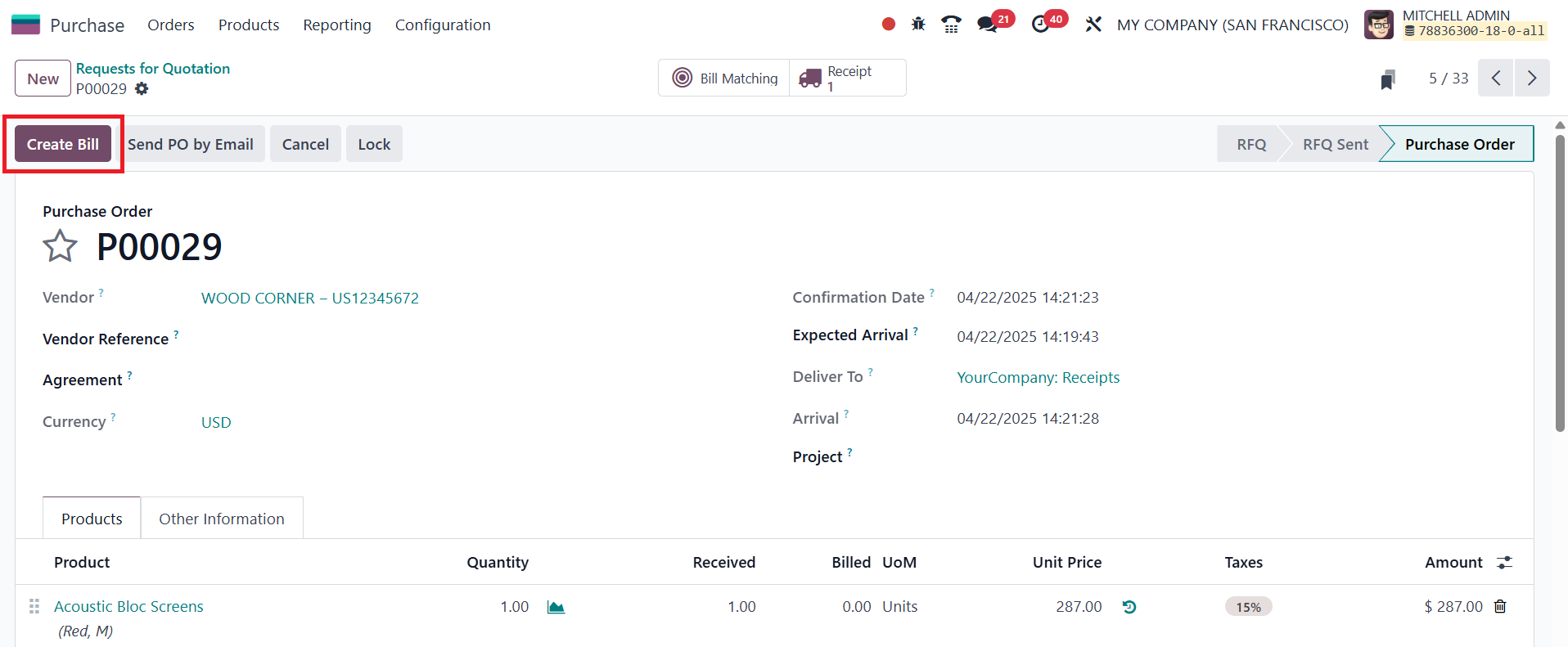Open the Wood Corner vendor link

[309, 298]
